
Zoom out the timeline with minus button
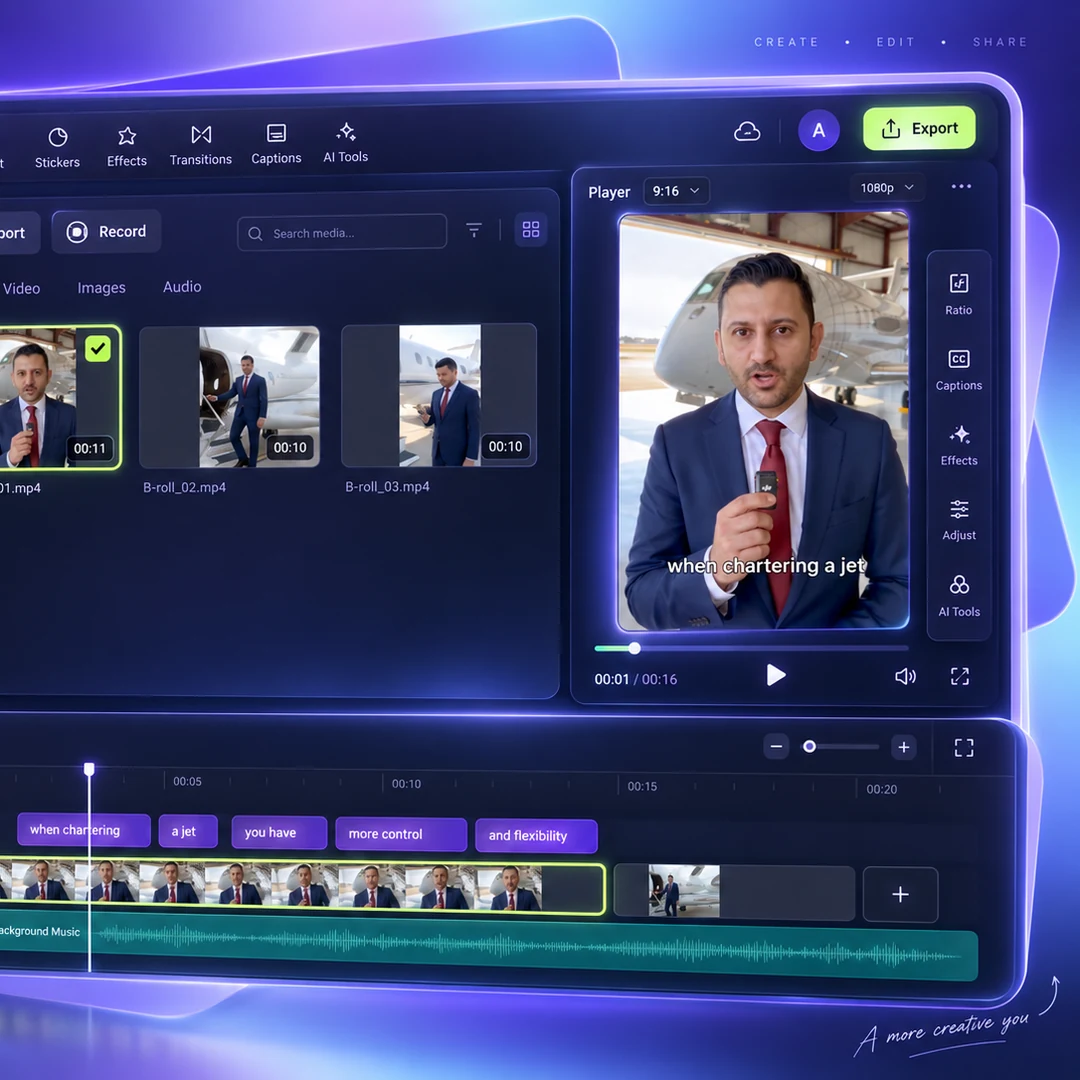tap(776, 746)
